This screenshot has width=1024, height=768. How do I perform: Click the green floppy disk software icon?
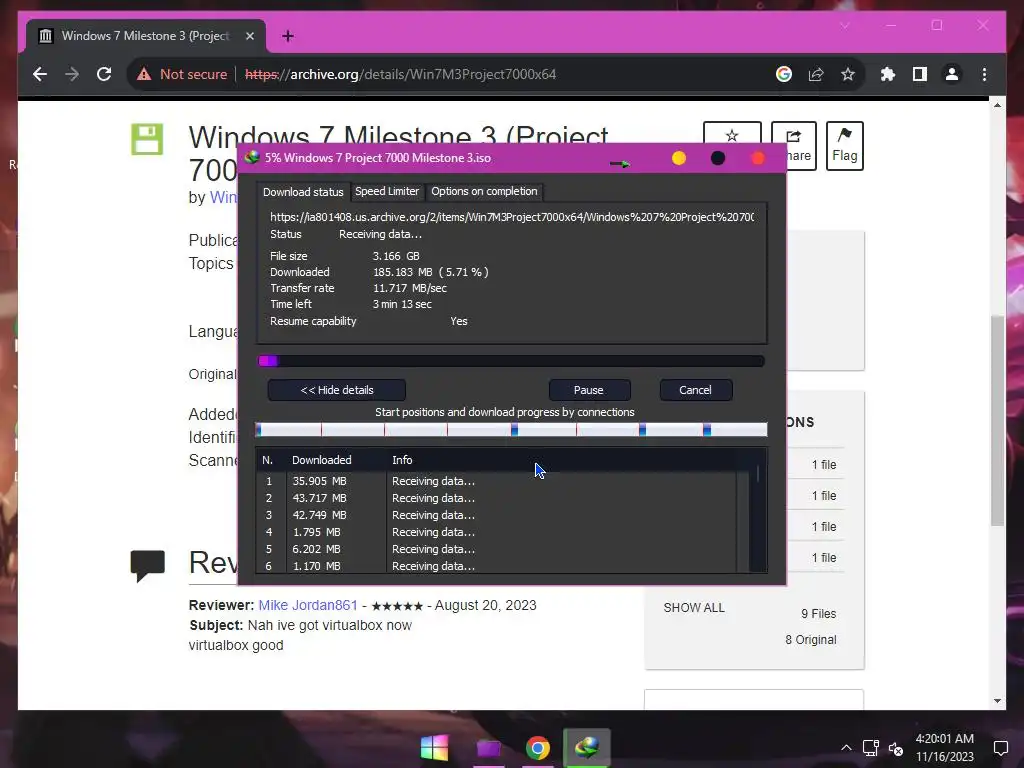(147, 139)
